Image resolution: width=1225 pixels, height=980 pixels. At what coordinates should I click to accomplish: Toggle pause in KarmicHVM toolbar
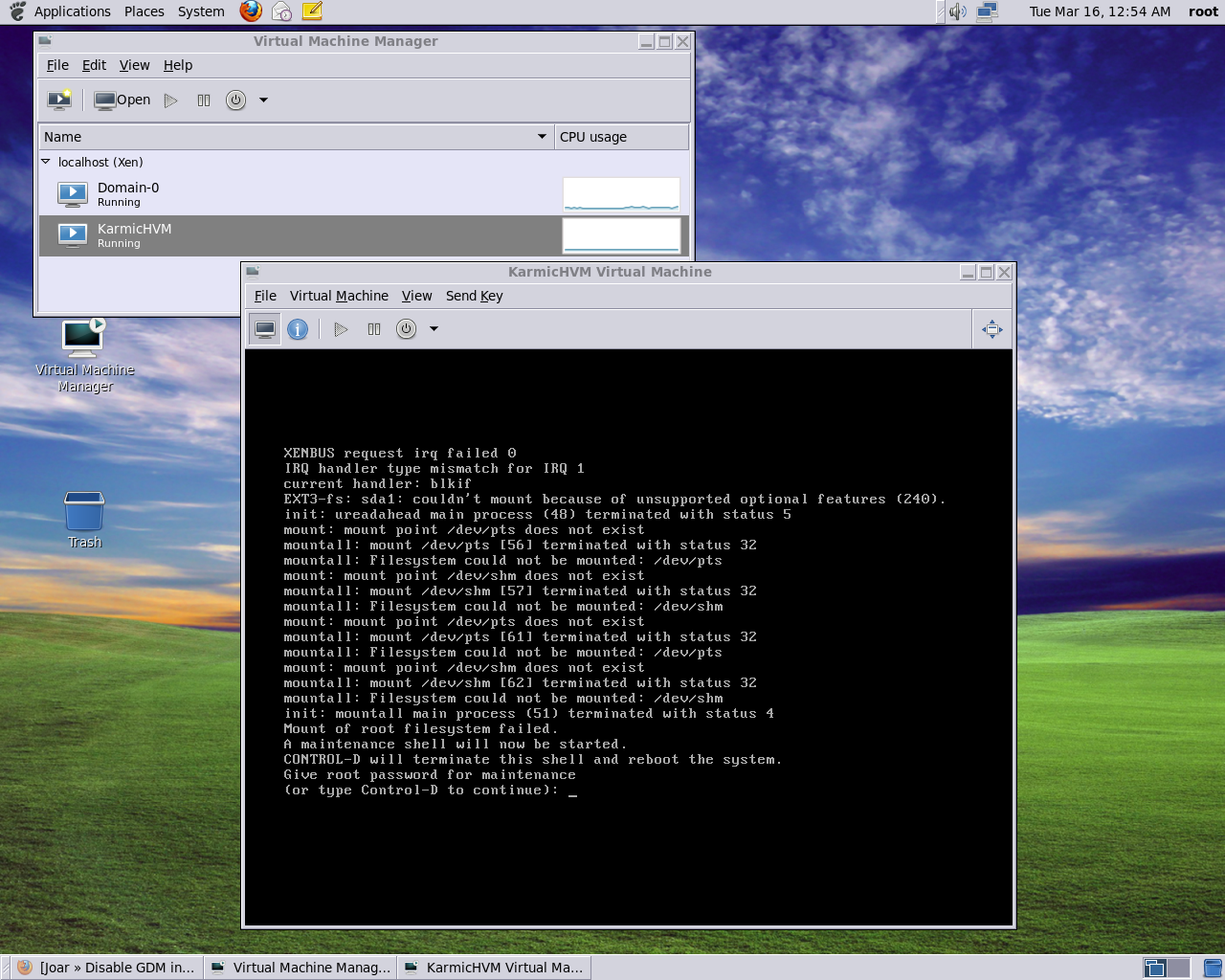(x=374, y=329)
